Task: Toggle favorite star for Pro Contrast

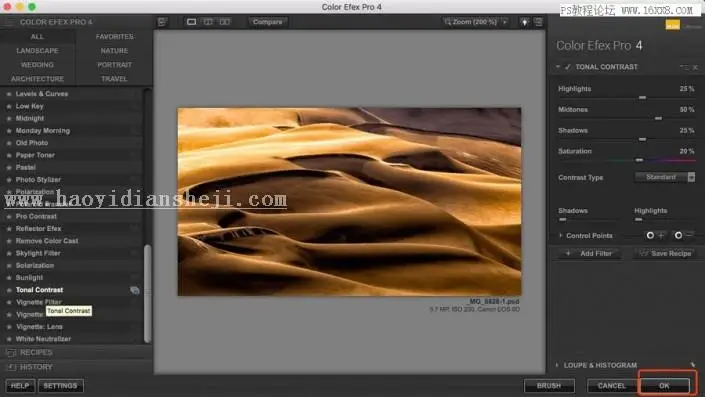Action: point(9,216)
